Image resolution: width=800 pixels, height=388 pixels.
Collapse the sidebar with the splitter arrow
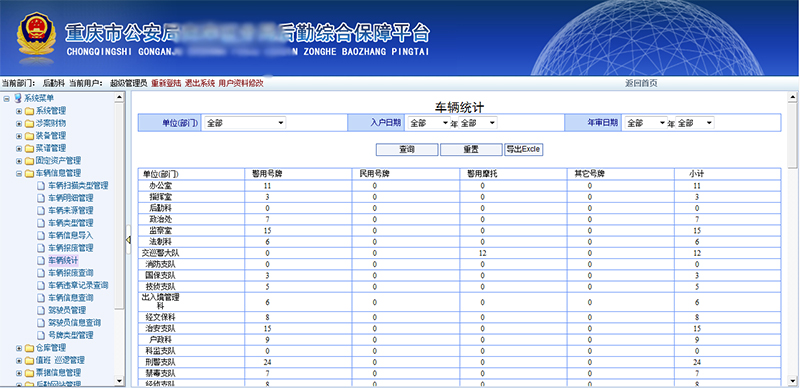pos(128,239)
